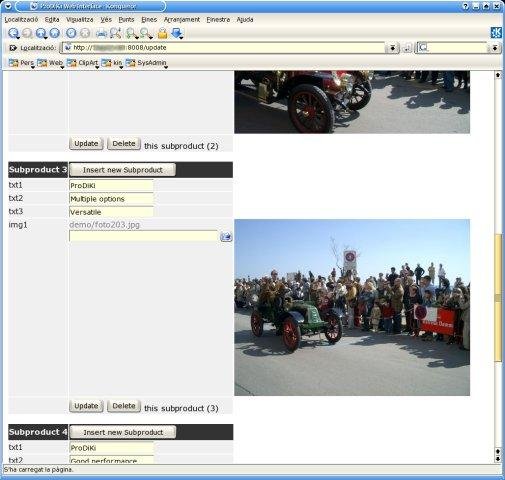
Task: Open the Finestra menu
Action: 218,20
